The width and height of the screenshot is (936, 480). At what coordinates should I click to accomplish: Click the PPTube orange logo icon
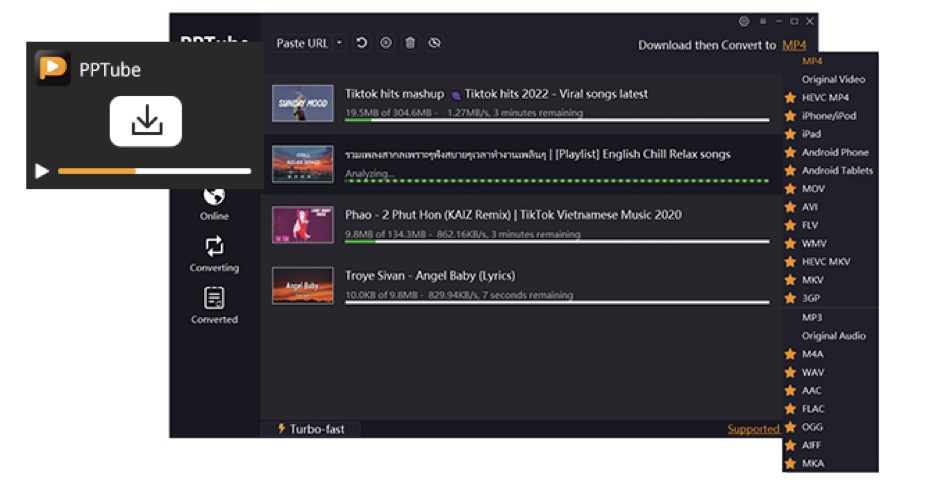(53, 68)
